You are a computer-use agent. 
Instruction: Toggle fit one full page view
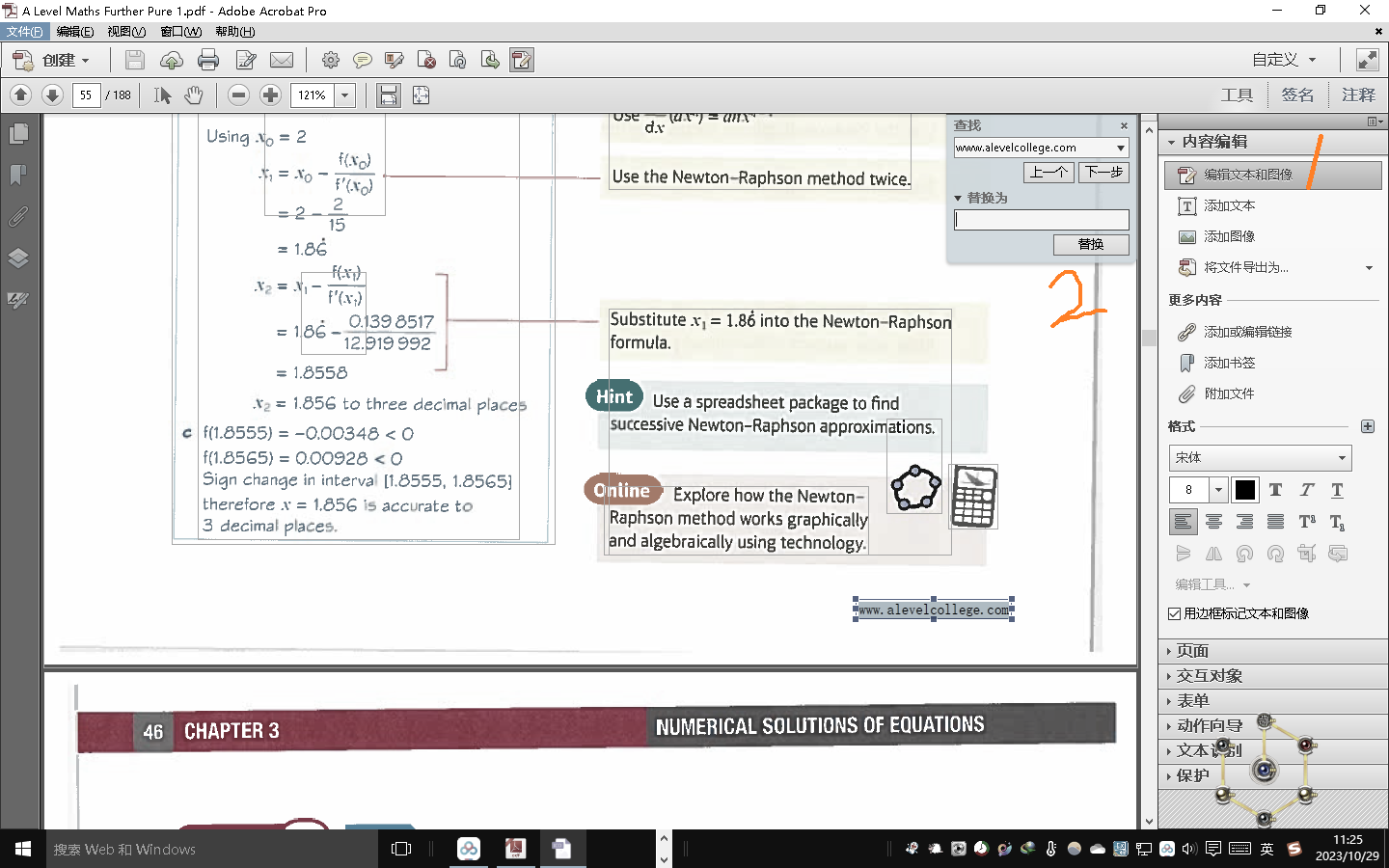click(421, 95)
